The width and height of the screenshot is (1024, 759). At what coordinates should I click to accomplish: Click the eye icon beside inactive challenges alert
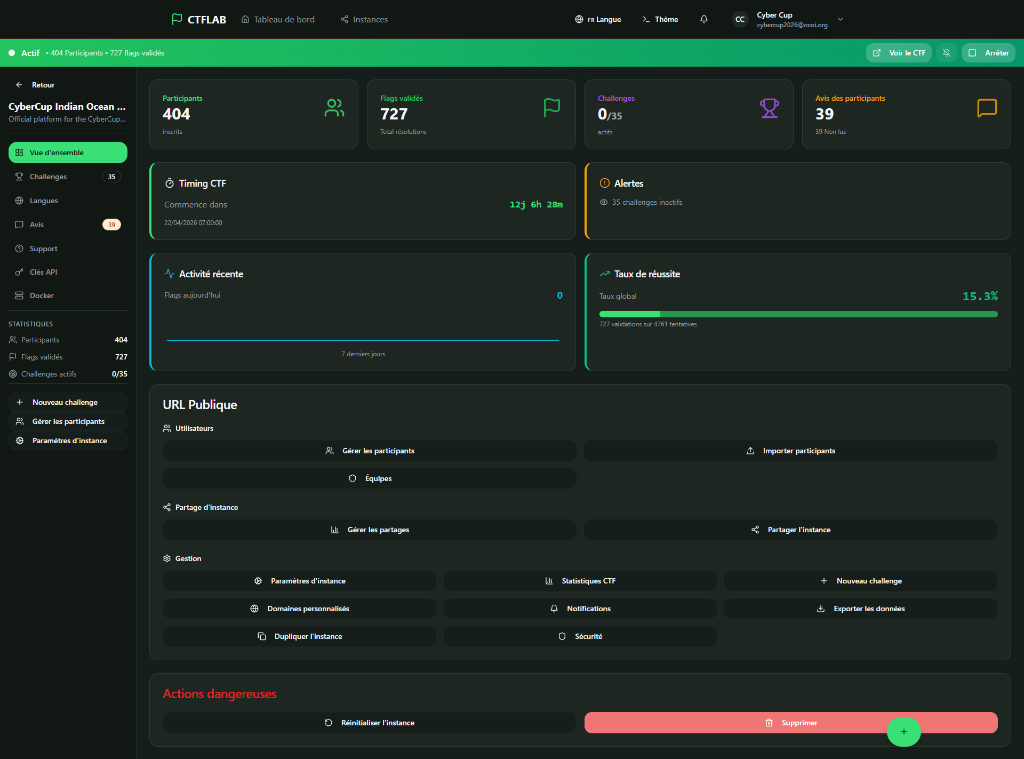click(x=603, y=202)
